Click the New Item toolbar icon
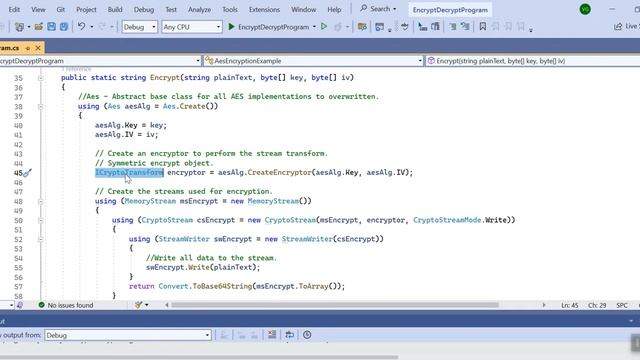 (x=19, y=27)
